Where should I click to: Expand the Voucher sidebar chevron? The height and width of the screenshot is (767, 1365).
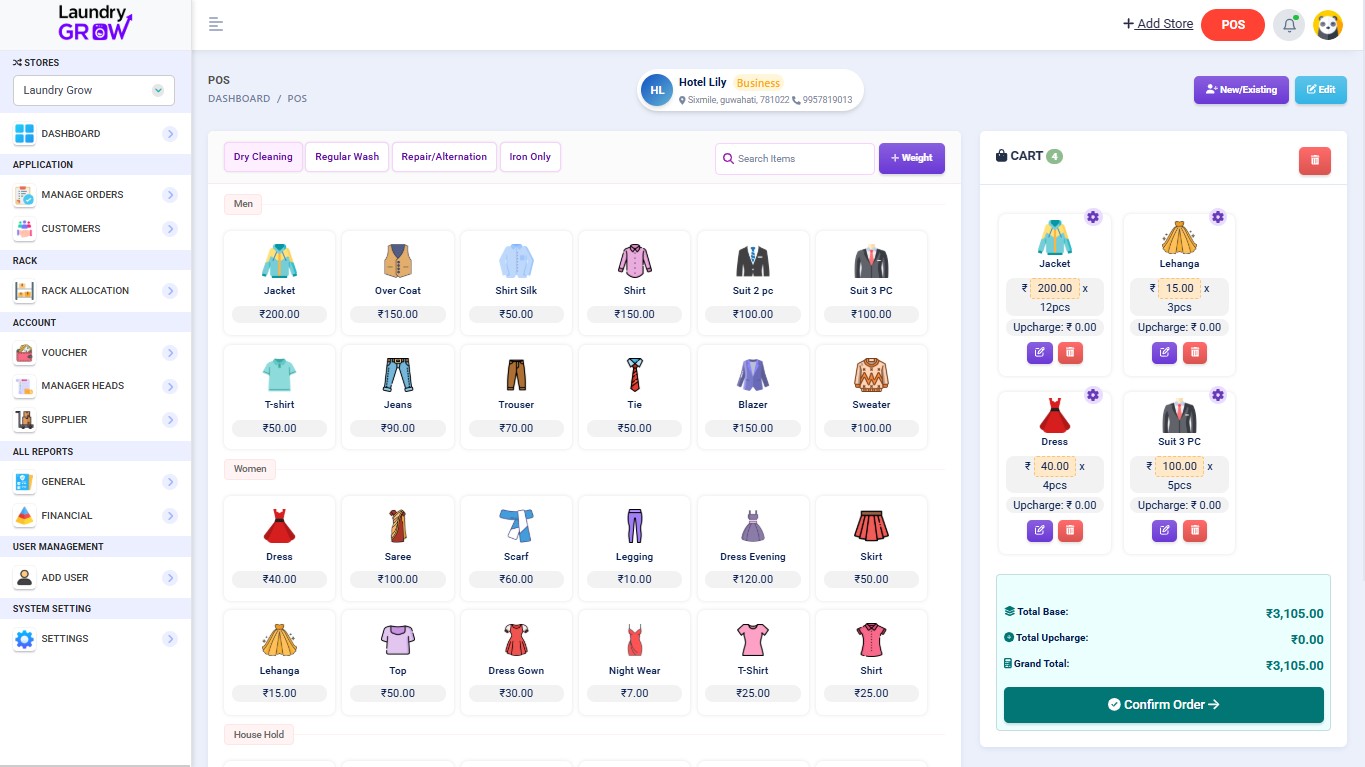coord(170,353)
